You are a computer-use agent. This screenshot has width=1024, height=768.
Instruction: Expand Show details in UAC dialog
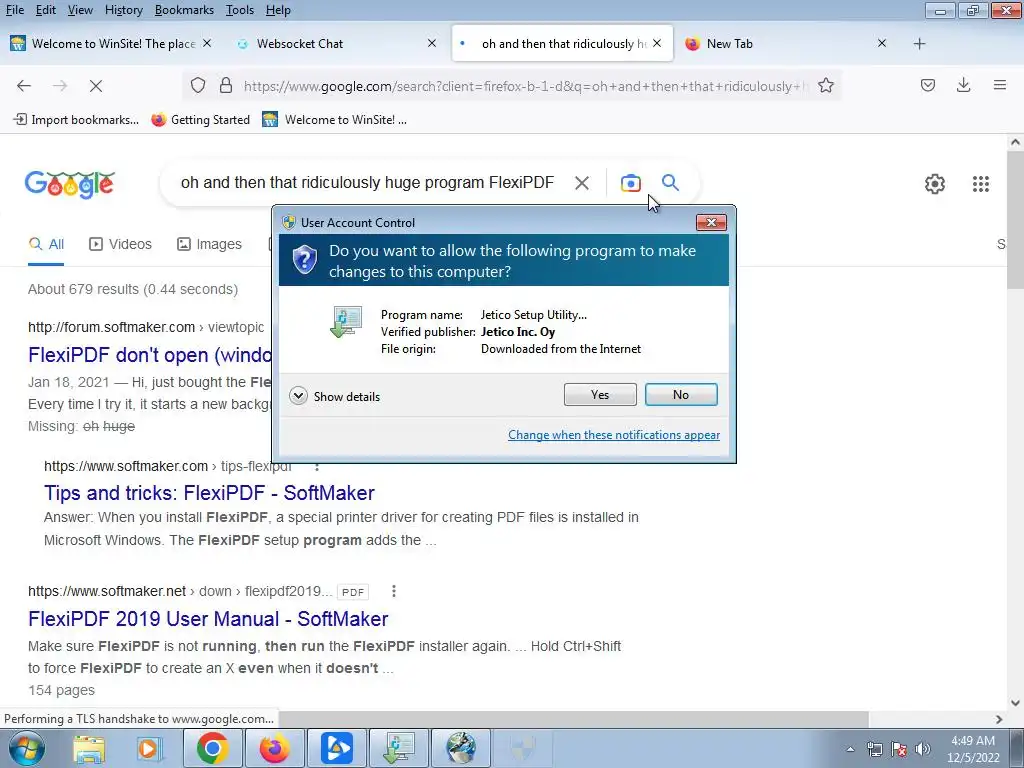tap(334, 396)
